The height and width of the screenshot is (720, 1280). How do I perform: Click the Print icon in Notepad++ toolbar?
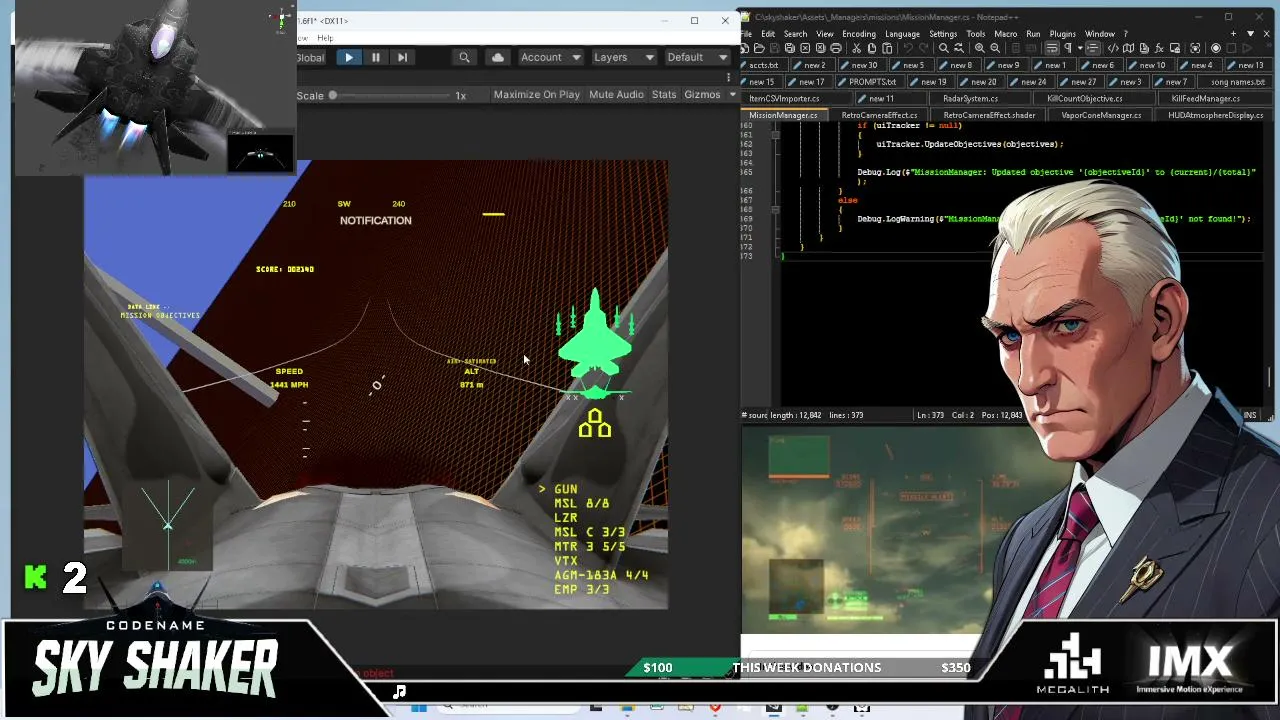pyautogui.click(x=834, y=48)
